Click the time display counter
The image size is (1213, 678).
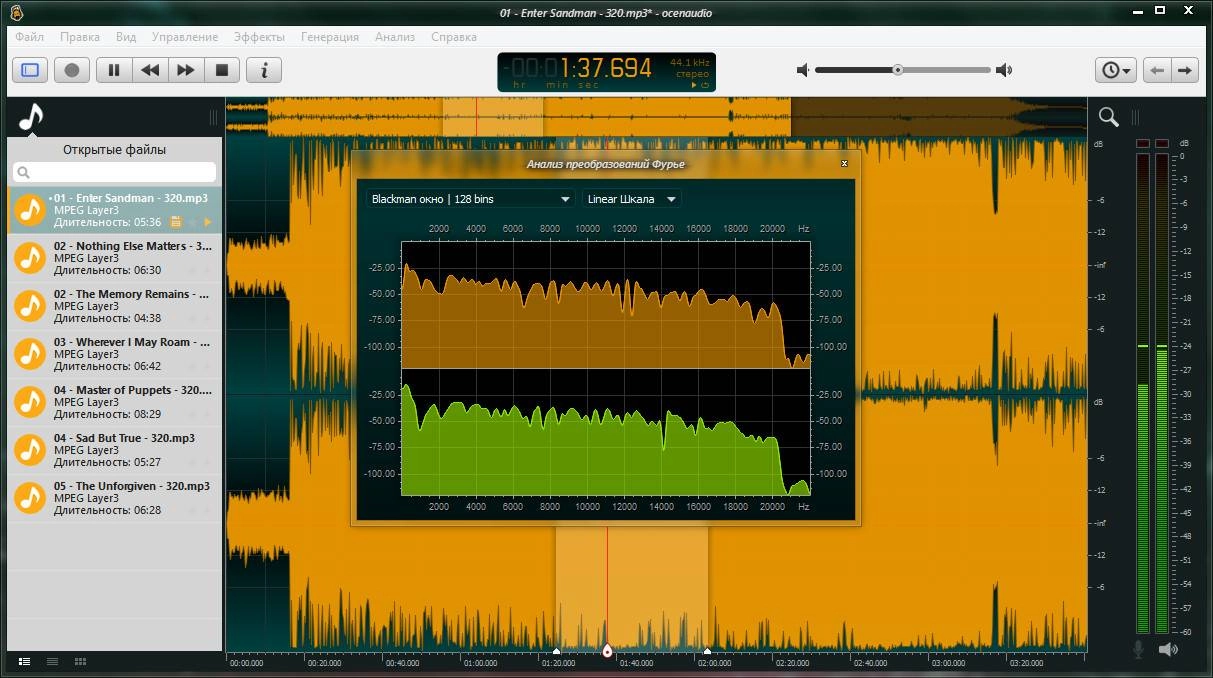607,71
